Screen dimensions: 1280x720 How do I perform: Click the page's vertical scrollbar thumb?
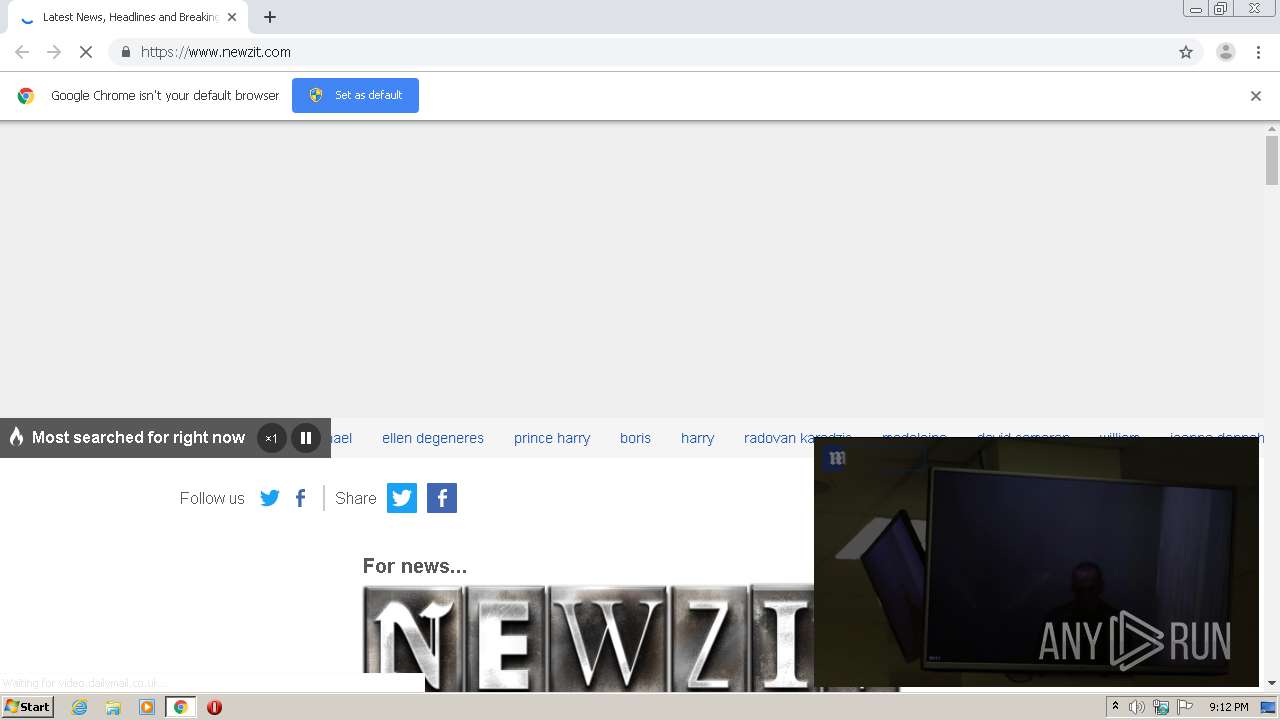[x=1272, y=160]
